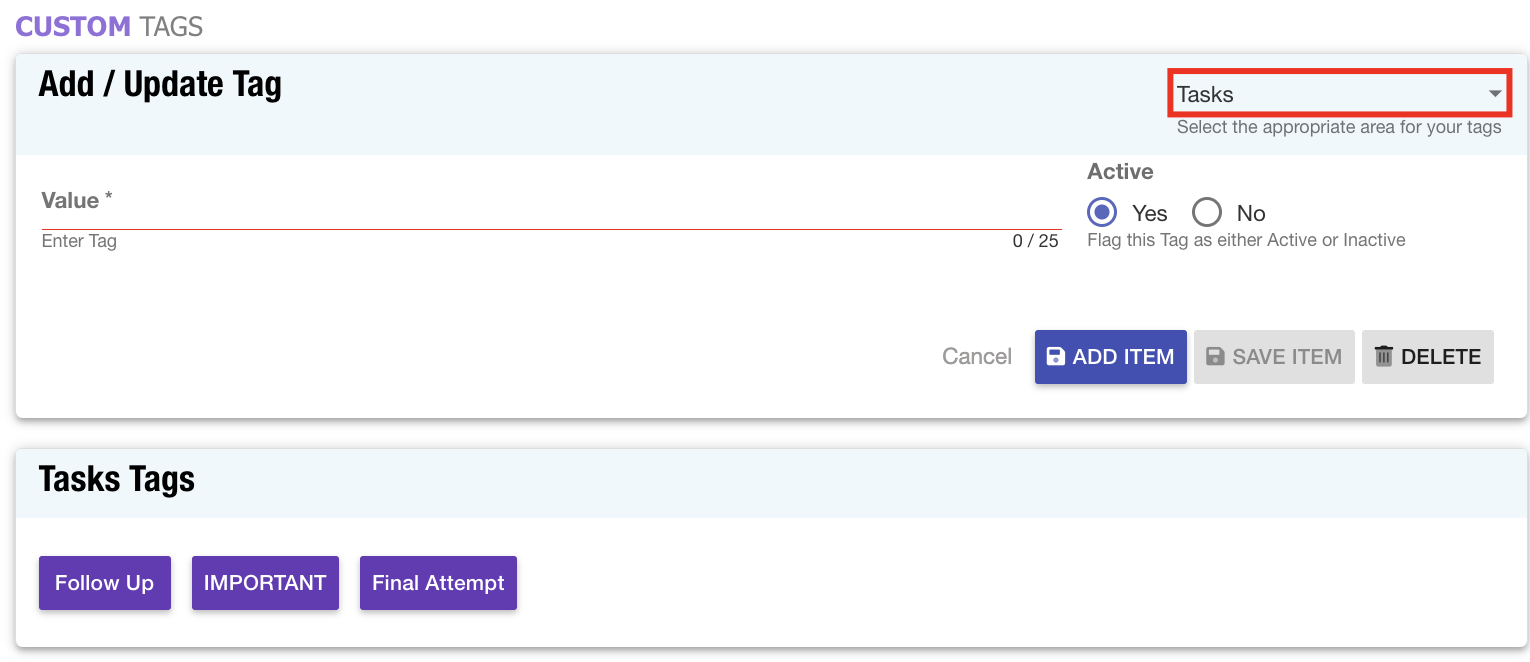Click the floppy disk icon on SAVE ITEM
This screenshot has height=662, width=1530.
pyautogui.click(x=1215, y=357)
